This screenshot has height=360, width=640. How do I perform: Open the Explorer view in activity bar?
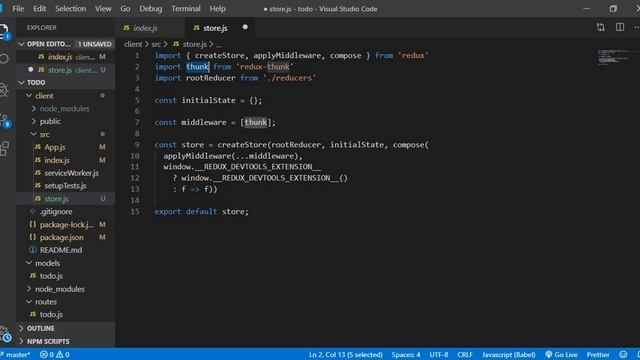tap(3, 32)
